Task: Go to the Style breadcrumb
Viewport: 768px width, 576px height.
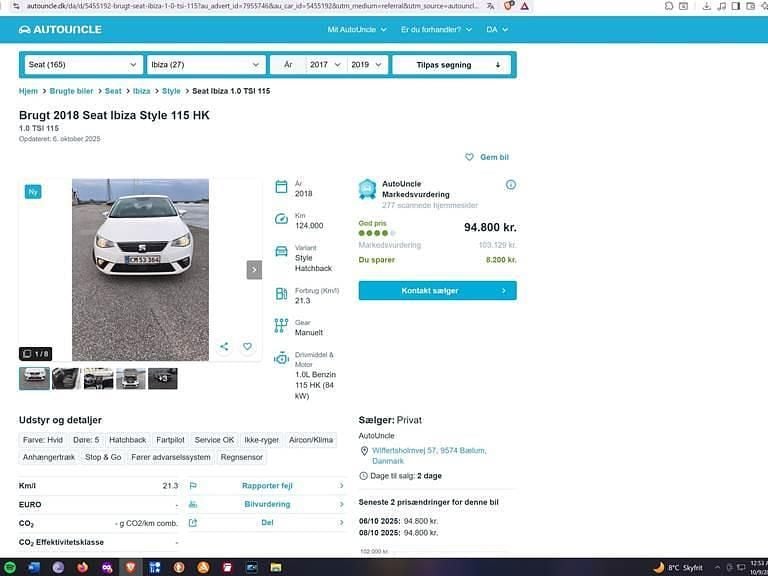Action: coord(171,91)
